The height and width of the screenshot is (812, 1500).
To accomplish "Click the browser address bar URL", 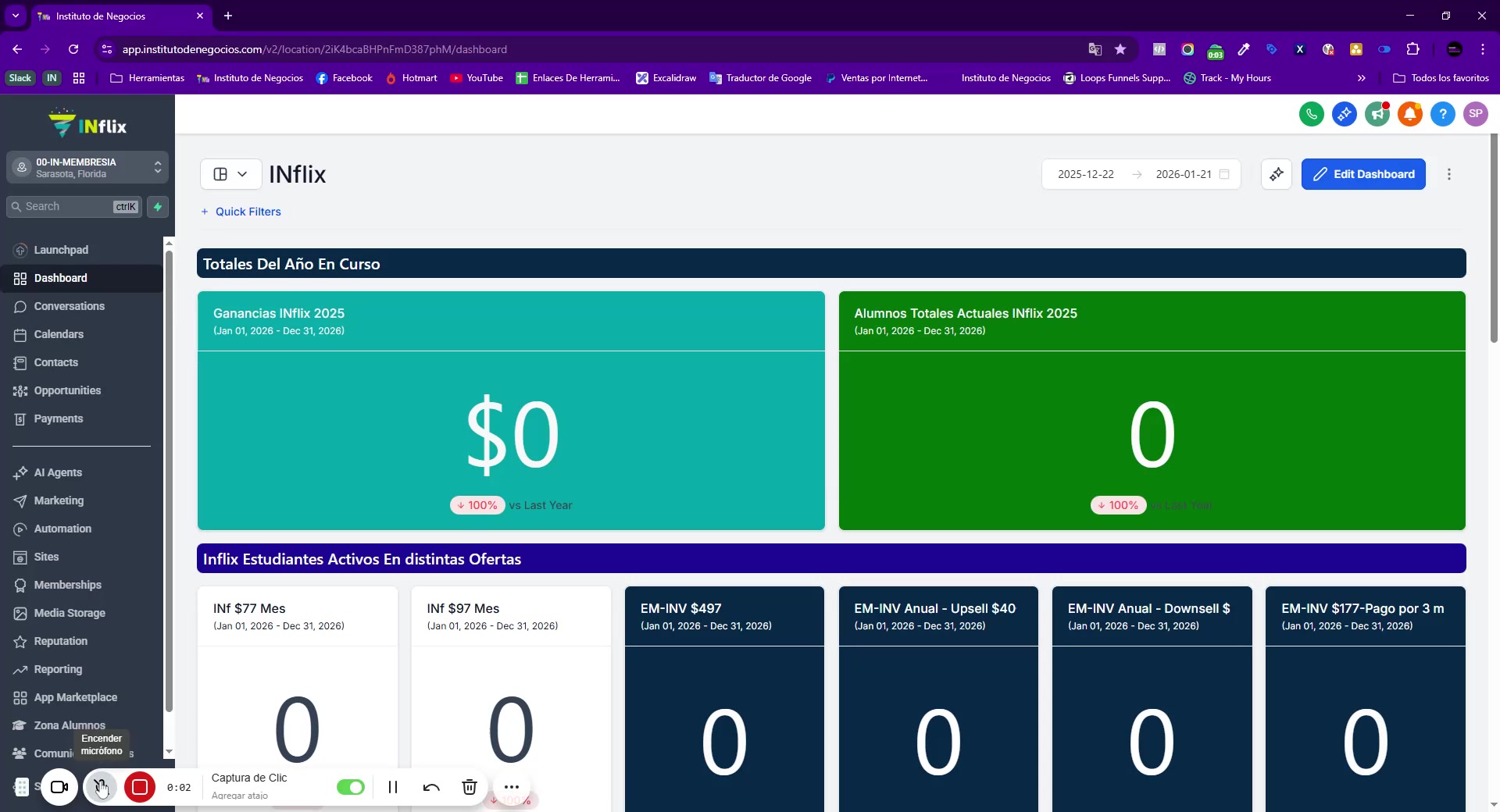I will pos(315,49).
